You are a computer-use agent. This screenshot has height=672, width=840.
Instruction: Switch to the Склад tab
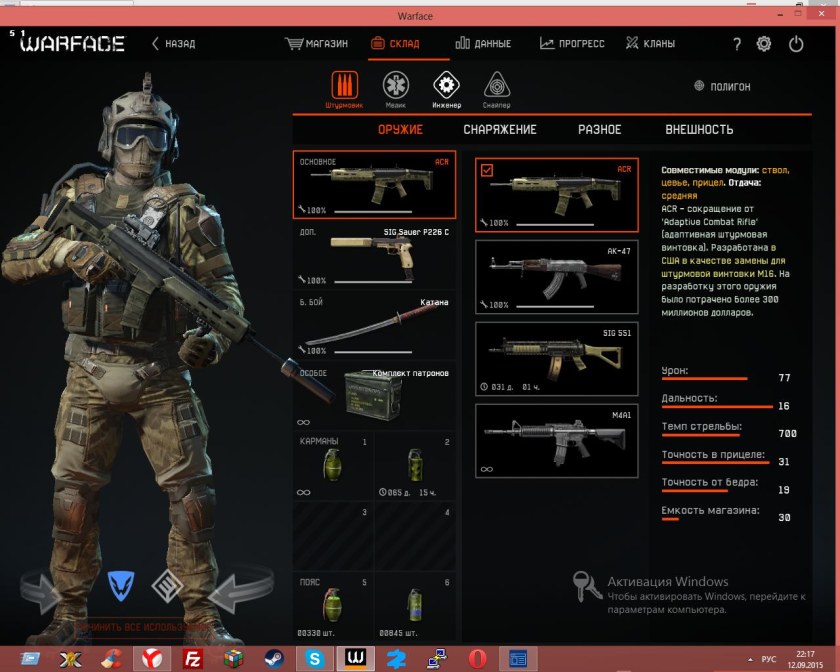coord(395,43)
